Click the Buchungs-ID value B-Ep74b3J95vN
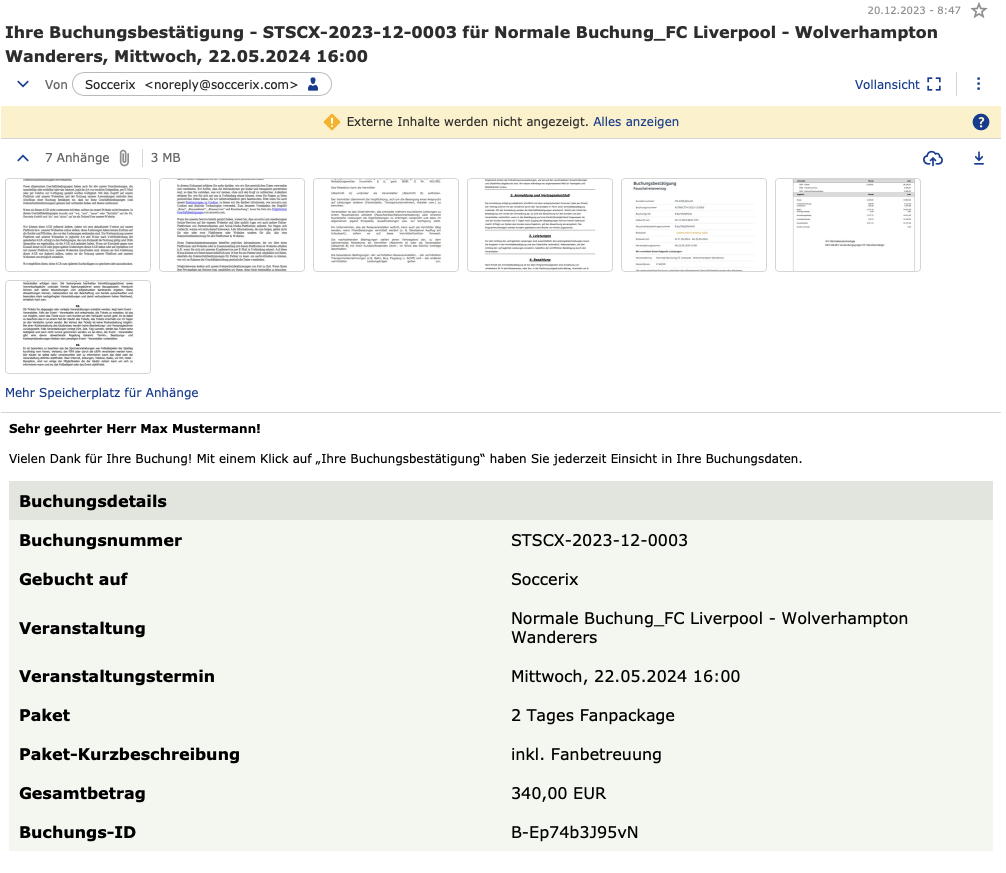This screenshot has width=1006, height=873. (574, 832)
